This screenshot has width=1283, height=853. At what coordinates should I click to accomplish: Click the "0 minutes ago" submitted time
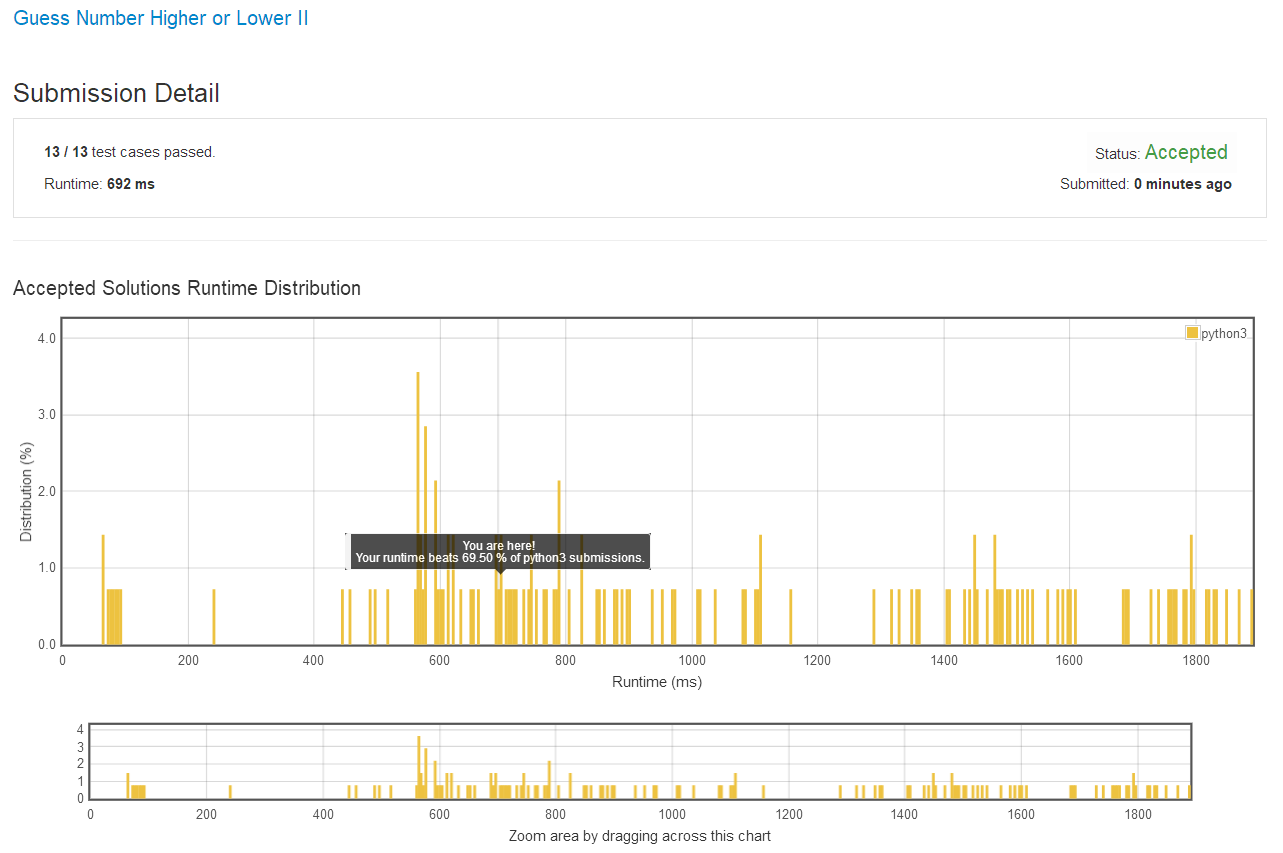[1182, 184]
